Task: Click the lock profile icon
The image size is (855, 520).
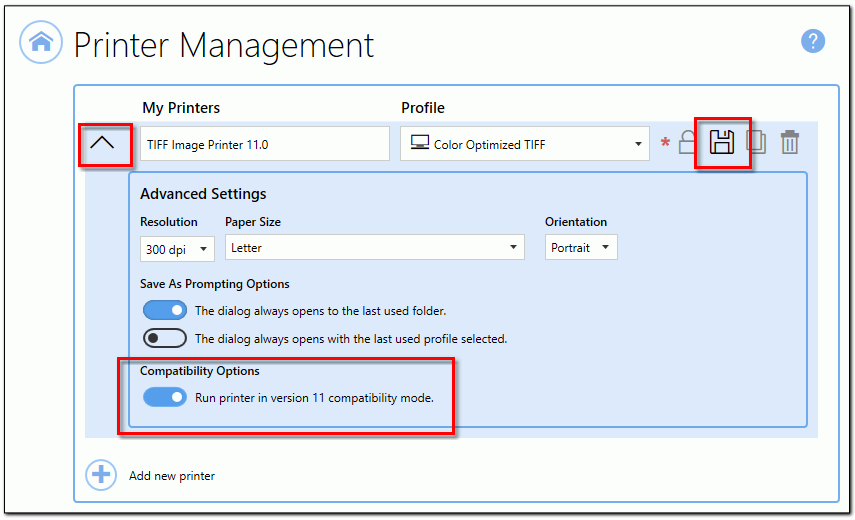Action: 687,143
